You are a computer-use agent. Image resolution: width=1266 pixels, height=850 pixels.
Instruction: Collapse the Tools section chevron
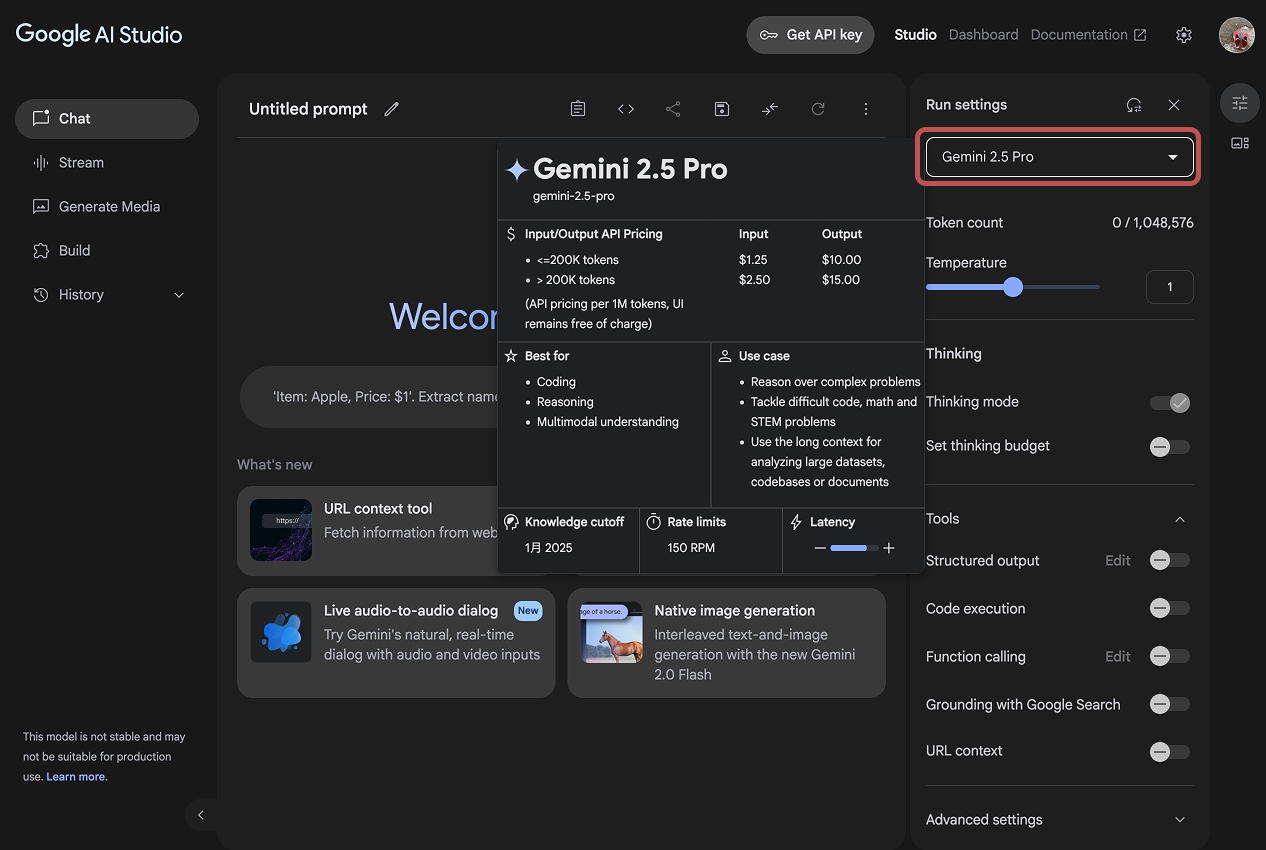click(1180, 519)
